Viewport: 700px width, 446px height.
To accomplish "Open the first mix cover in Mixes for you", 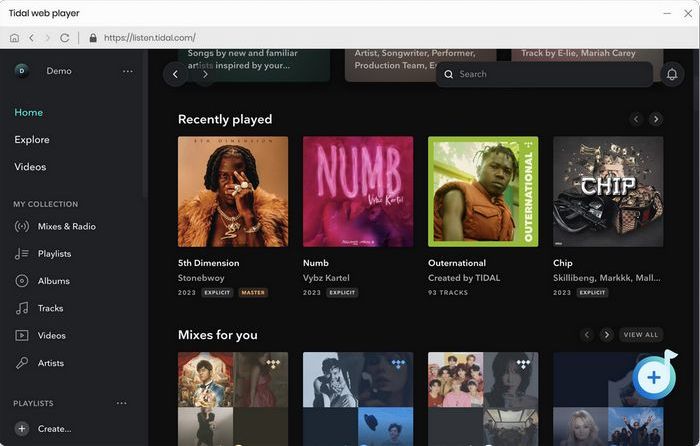I will [233, 399].
